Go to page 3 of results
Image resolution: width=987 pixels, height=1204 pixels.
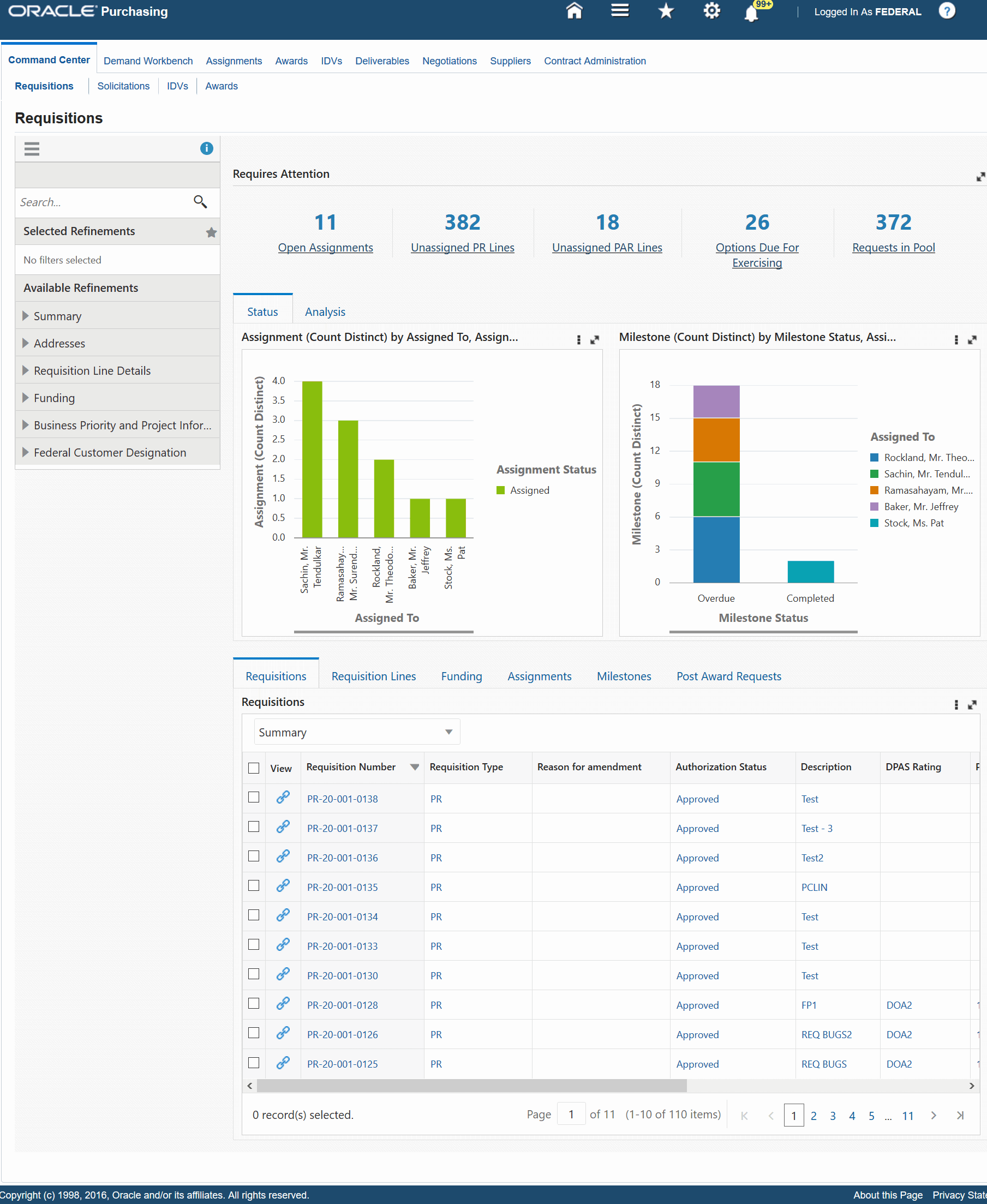pyautogui.click(x=833, y=1116)
